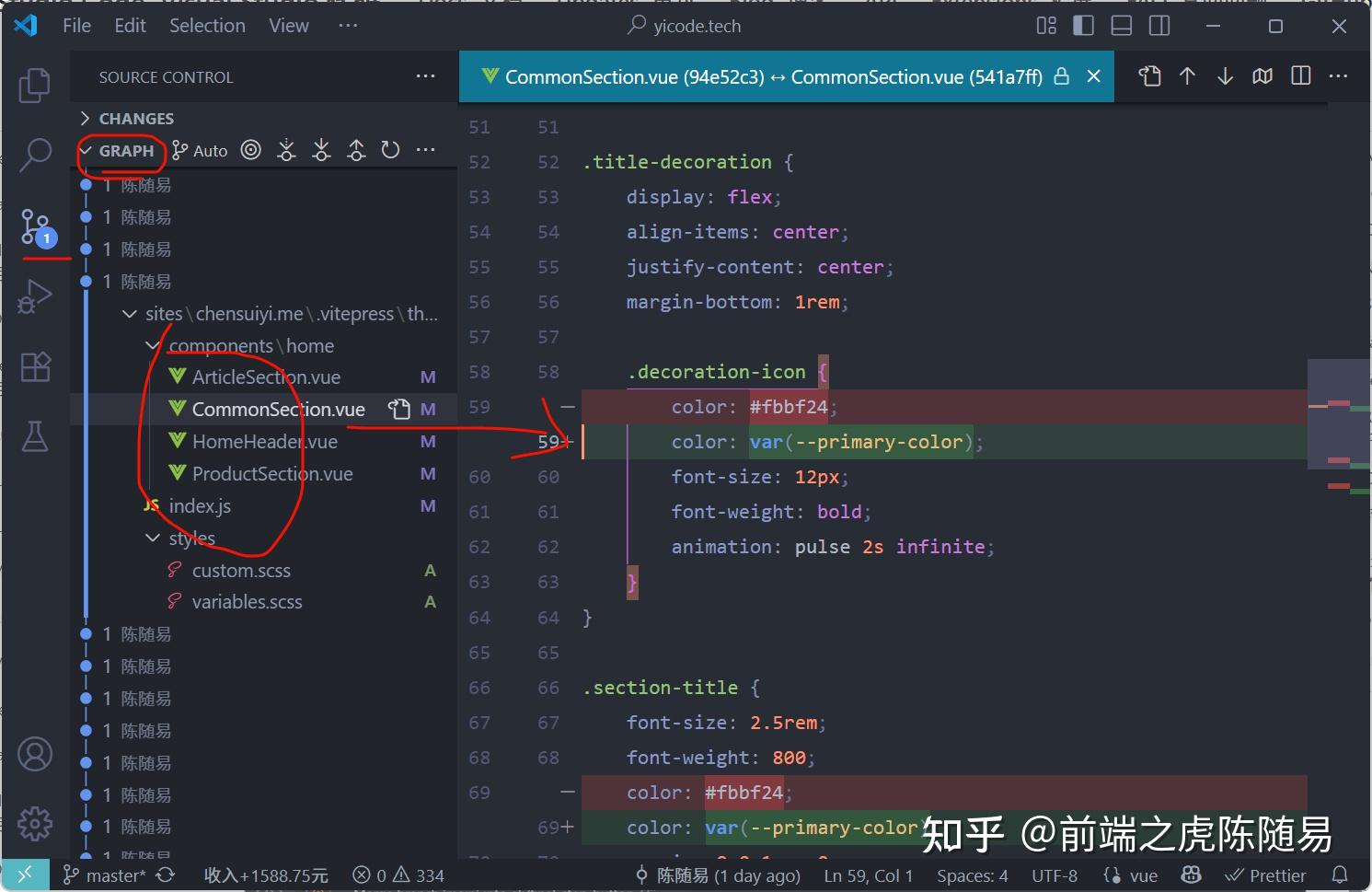The image size is (1372, 892).
Task: Click the push icon in the Graph toolbar
Action: [x=356, y=149]
